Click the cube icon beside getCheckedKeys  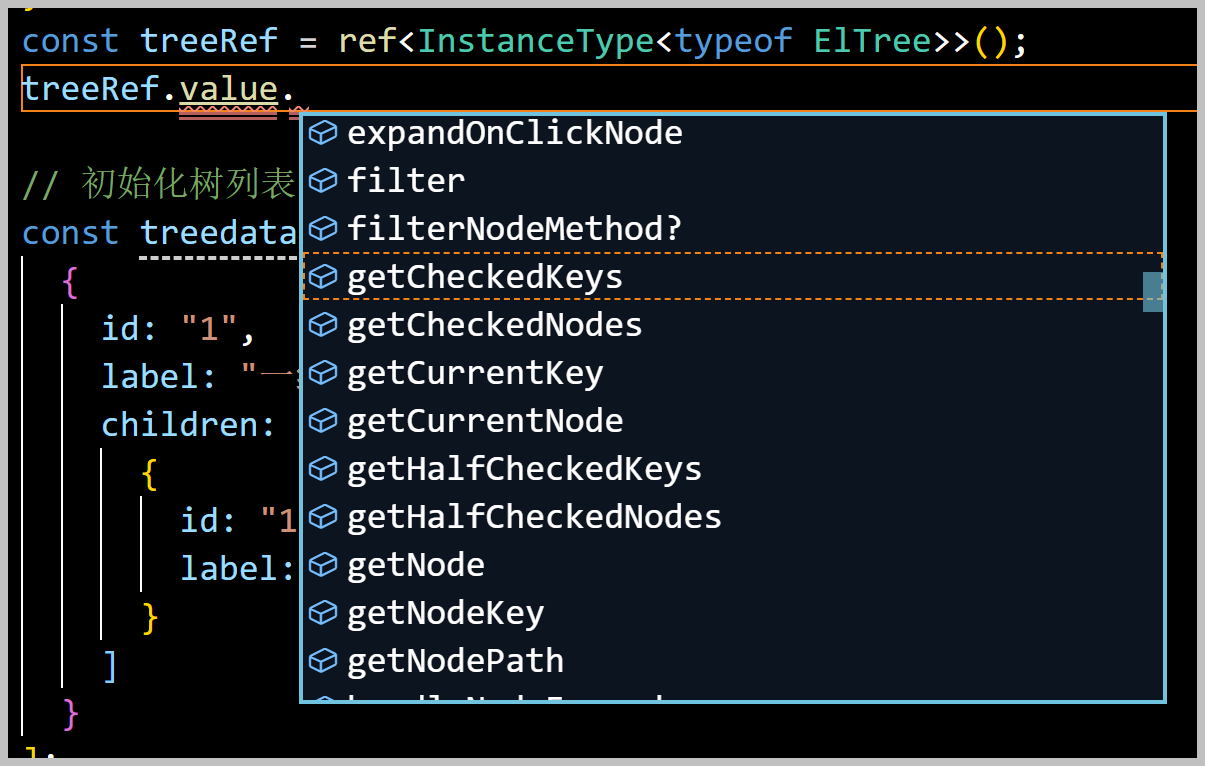pyautogui.click(x=322, y=276)
